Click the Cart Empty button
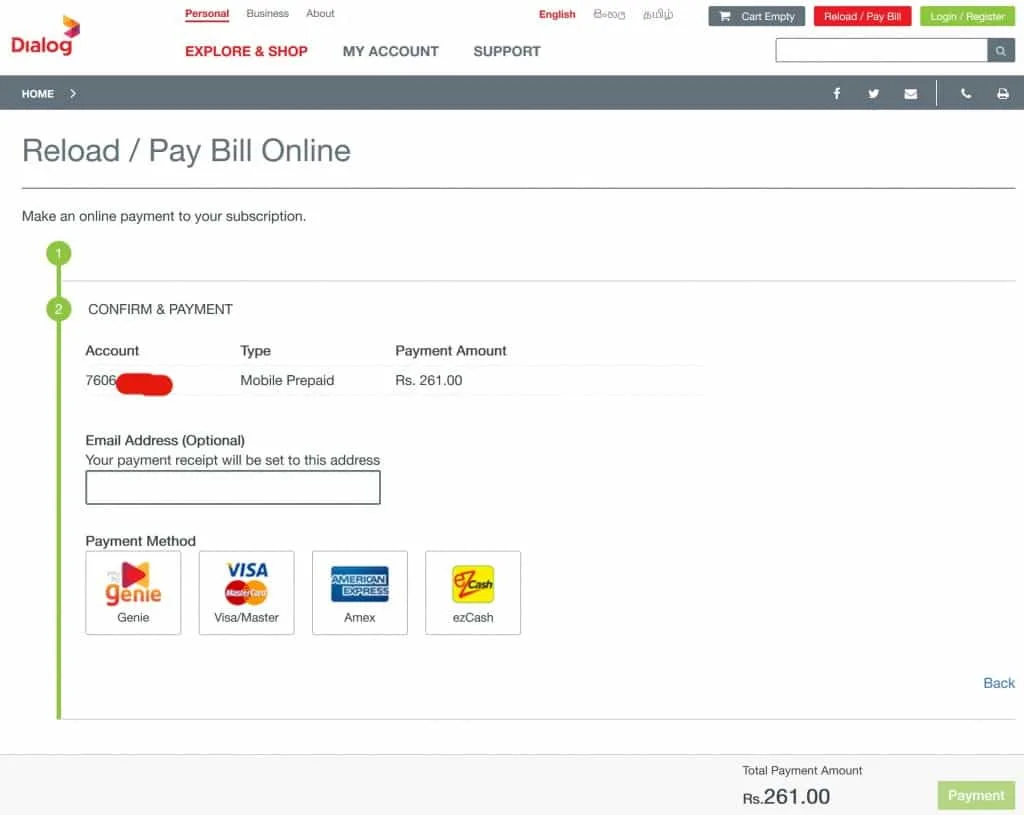Screen dimensions: 1024x815 [x=757, y=17]
